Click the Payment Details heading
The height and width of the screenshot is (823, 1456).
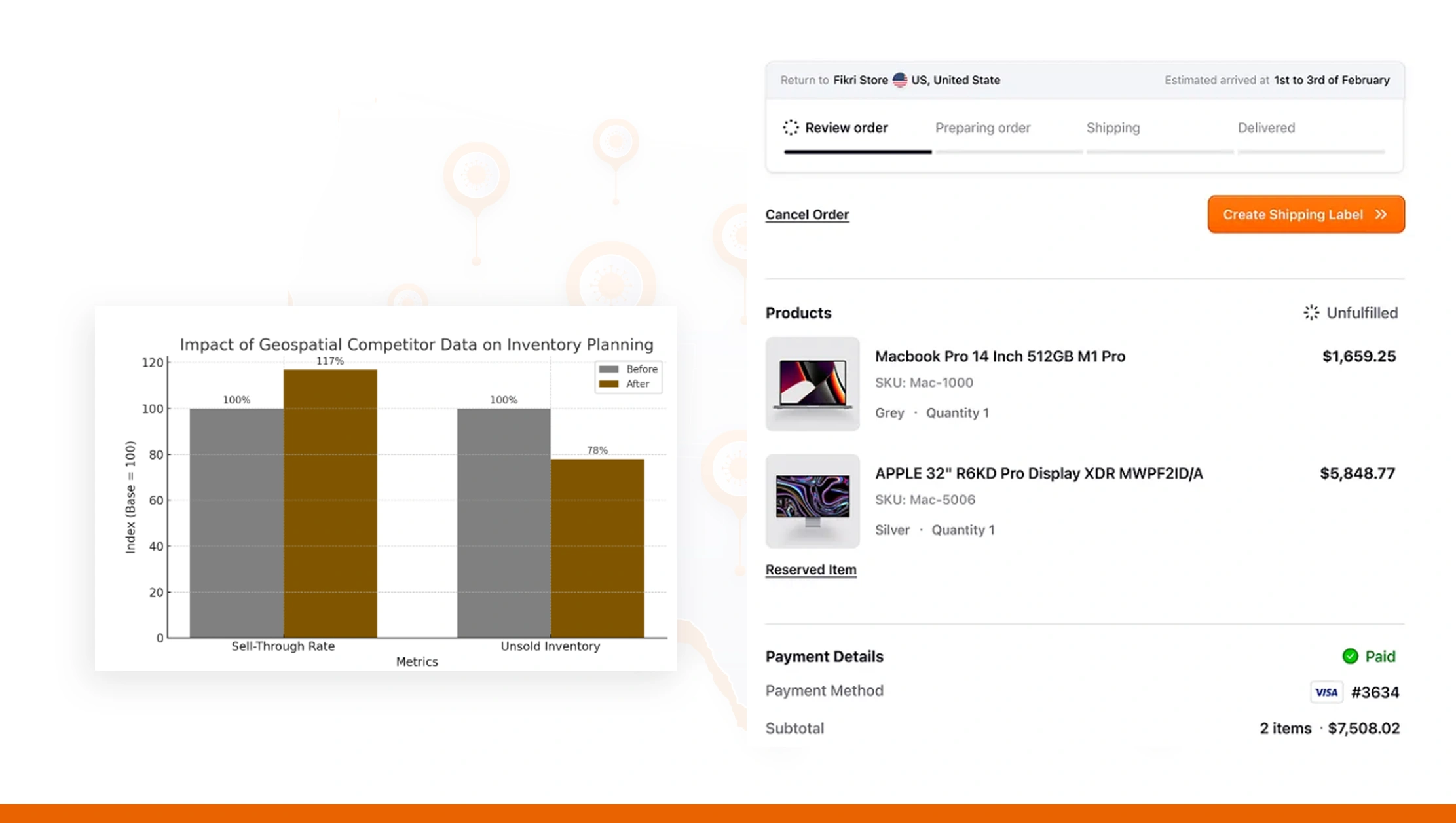pyautogui.click(x=824, y=657)
